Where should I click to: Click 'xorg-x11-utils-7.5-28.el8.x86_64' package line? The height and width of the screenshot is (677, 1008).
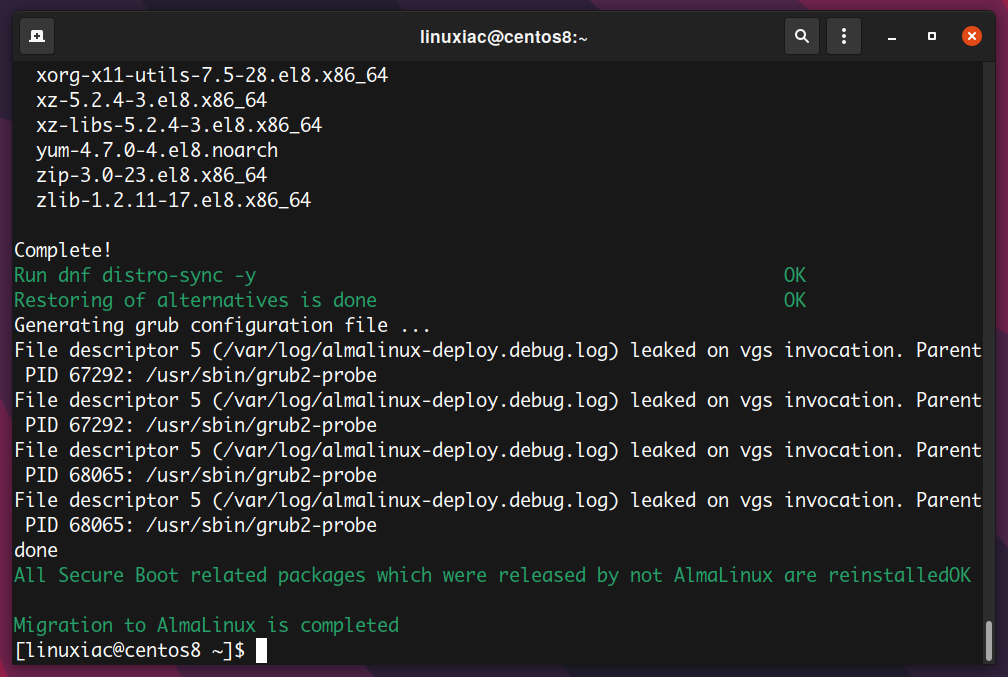(x=212, y=75)
